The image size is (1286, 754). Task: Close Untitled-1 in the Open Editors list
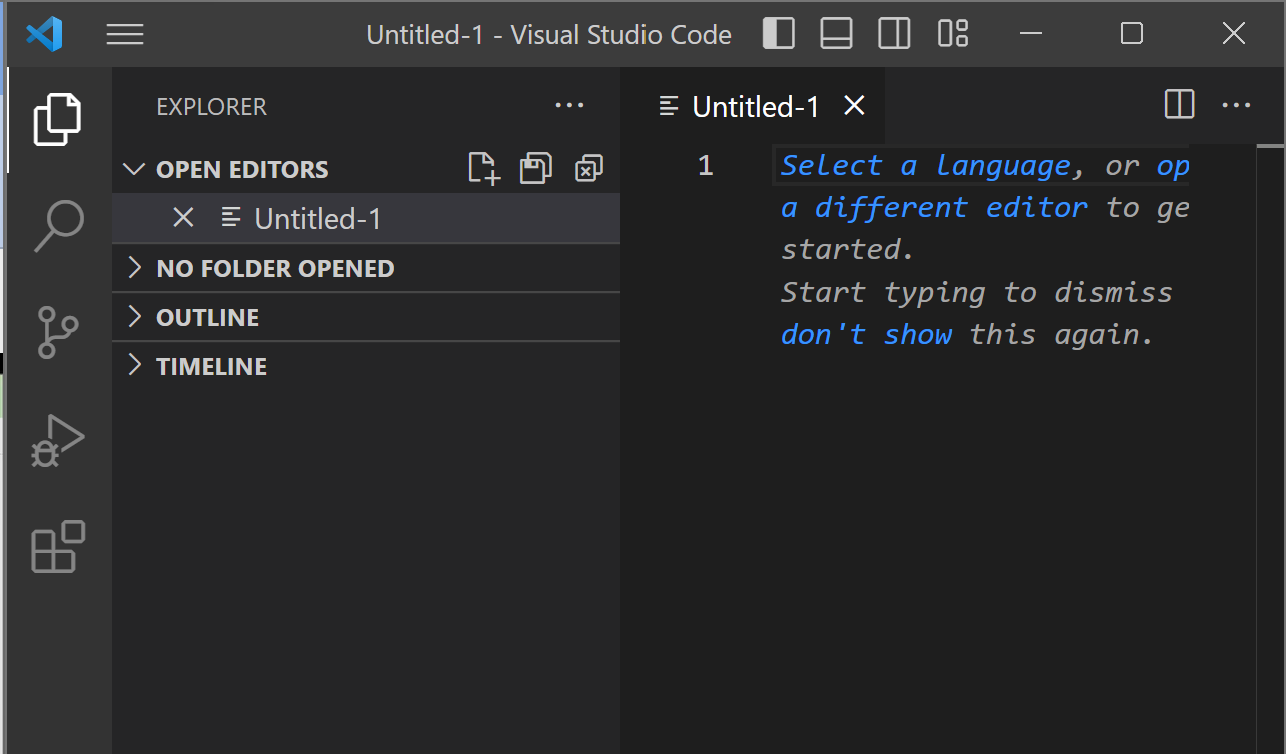click(x=183, y=218)
